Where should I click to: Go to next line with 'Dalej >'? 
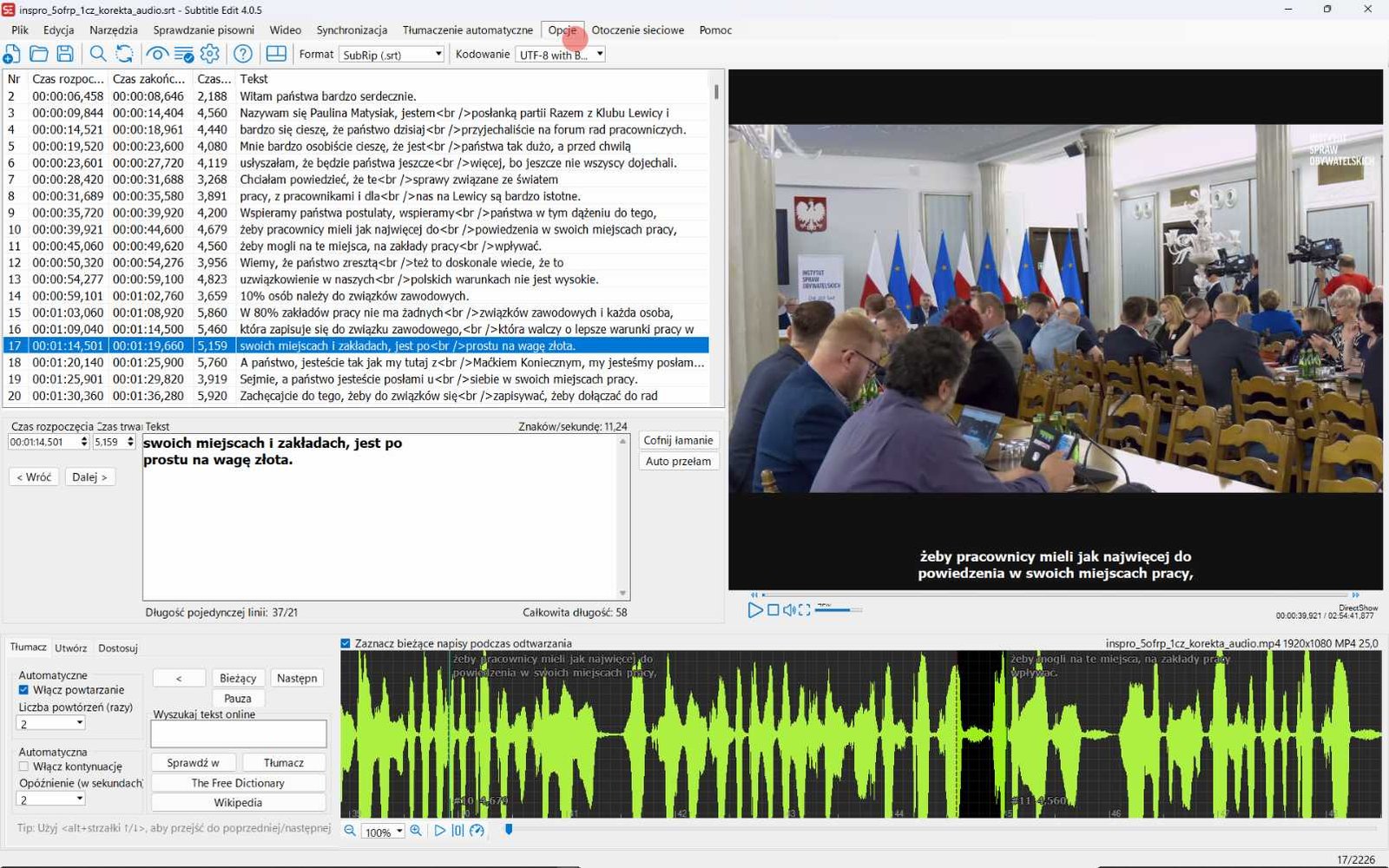tap(89, 477)
